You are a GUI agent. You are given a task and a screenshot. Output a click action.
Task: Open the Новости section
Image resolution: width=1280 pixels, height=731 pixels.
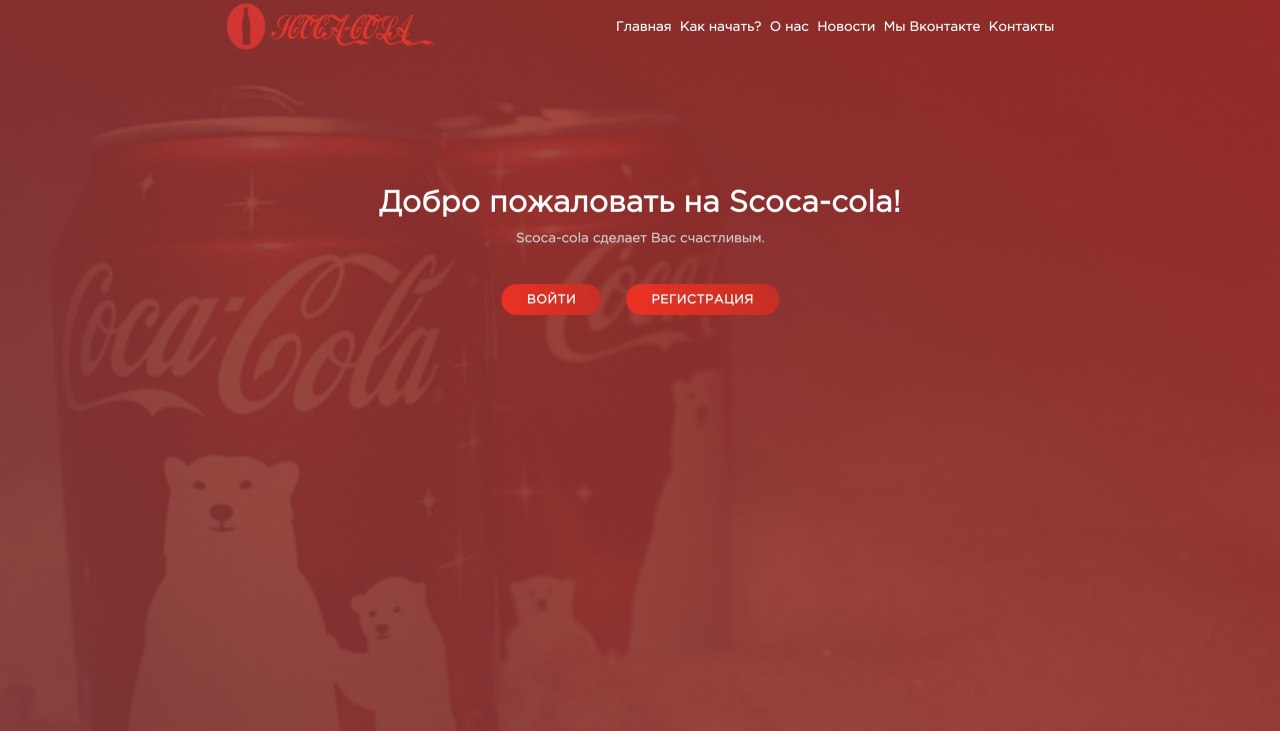[x=846, y=27]
